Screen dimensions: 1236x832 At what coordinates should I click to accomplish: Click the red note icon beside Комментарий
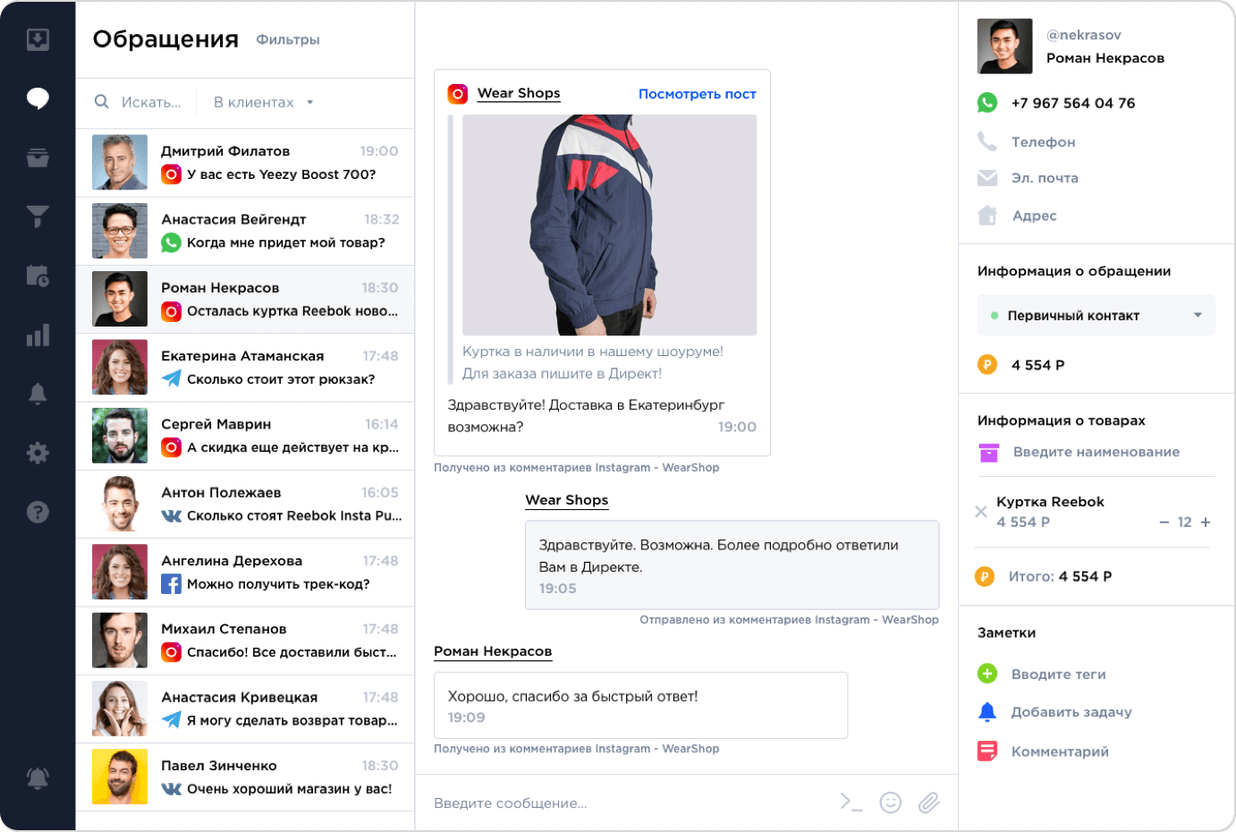pyautogui.click(x=987, y=751)
